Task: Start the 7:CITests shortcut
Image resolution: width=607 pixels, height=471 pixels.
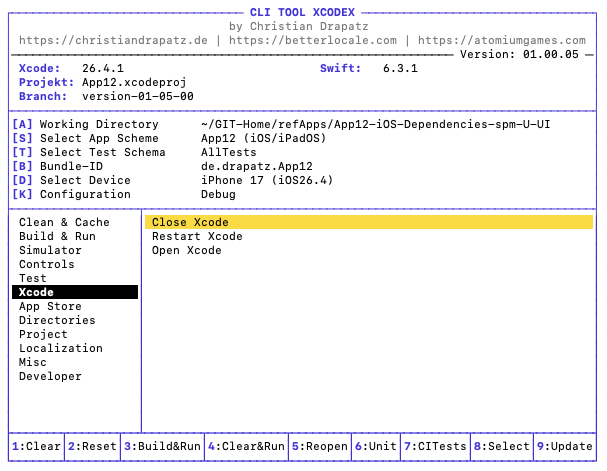Action: tap(436, 446)
